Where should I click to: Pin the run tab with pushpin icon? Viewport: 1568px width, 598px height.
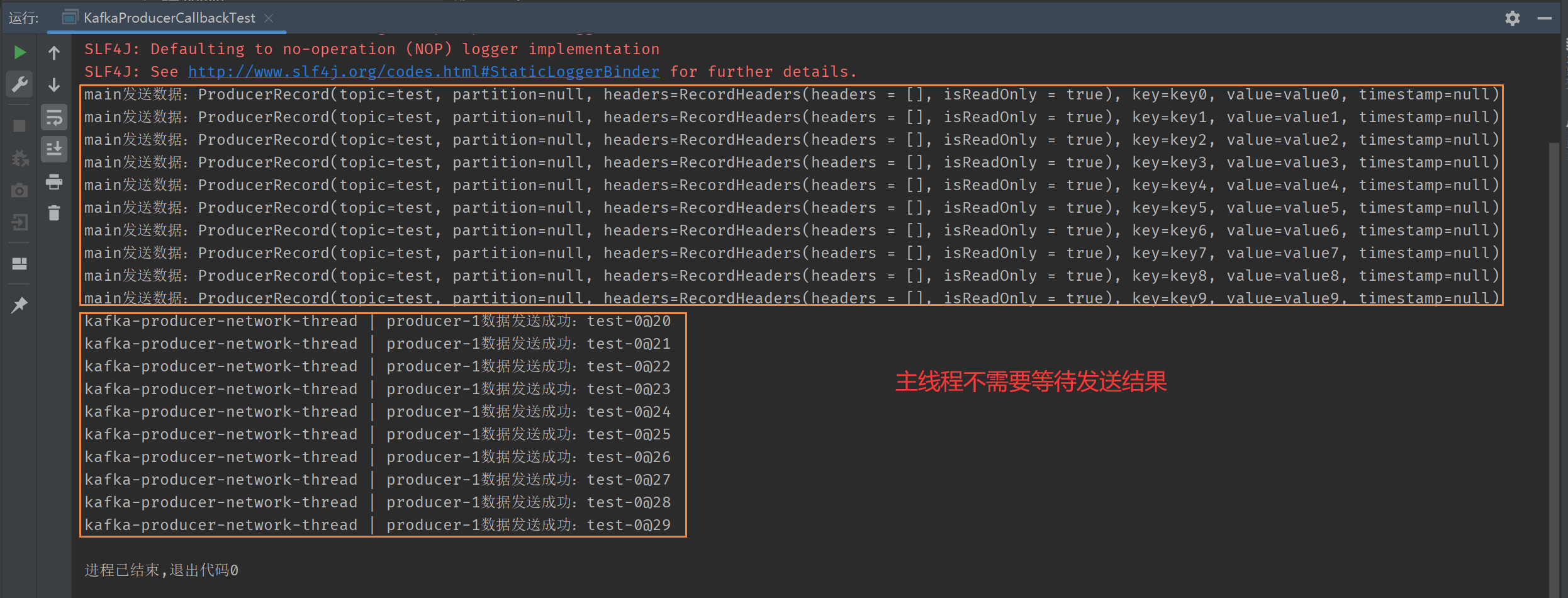20,305
